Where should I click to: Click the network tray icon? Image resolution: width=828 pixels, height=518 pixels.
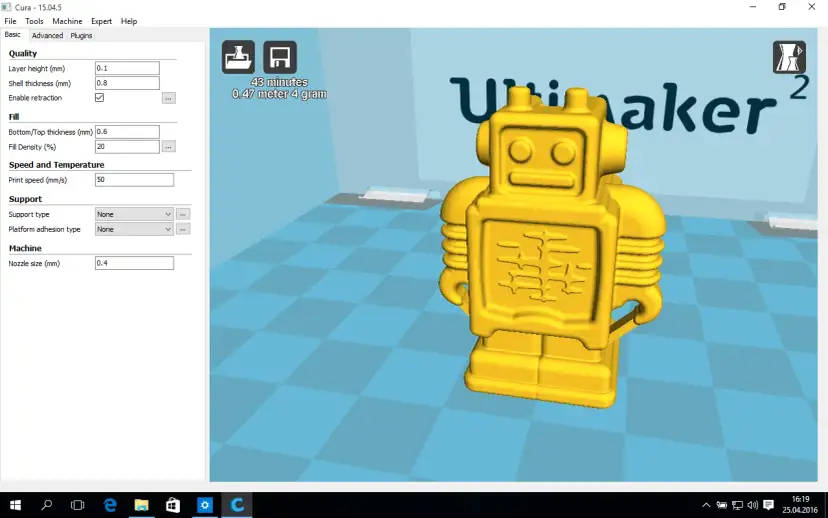[738, 505]
